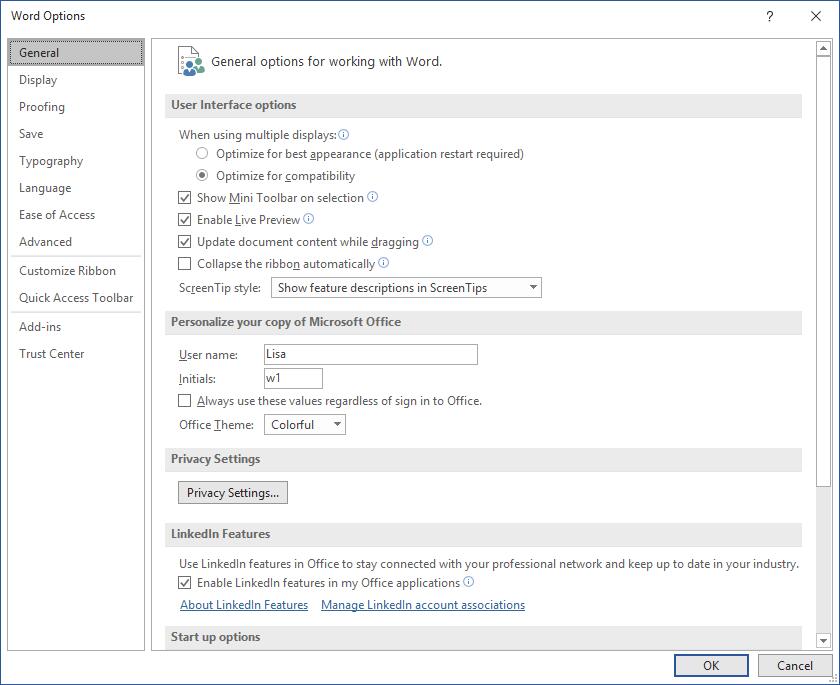The width and height of the screenshot is (840, 685).
Task: Open the General category
Action: click(76, 52)
